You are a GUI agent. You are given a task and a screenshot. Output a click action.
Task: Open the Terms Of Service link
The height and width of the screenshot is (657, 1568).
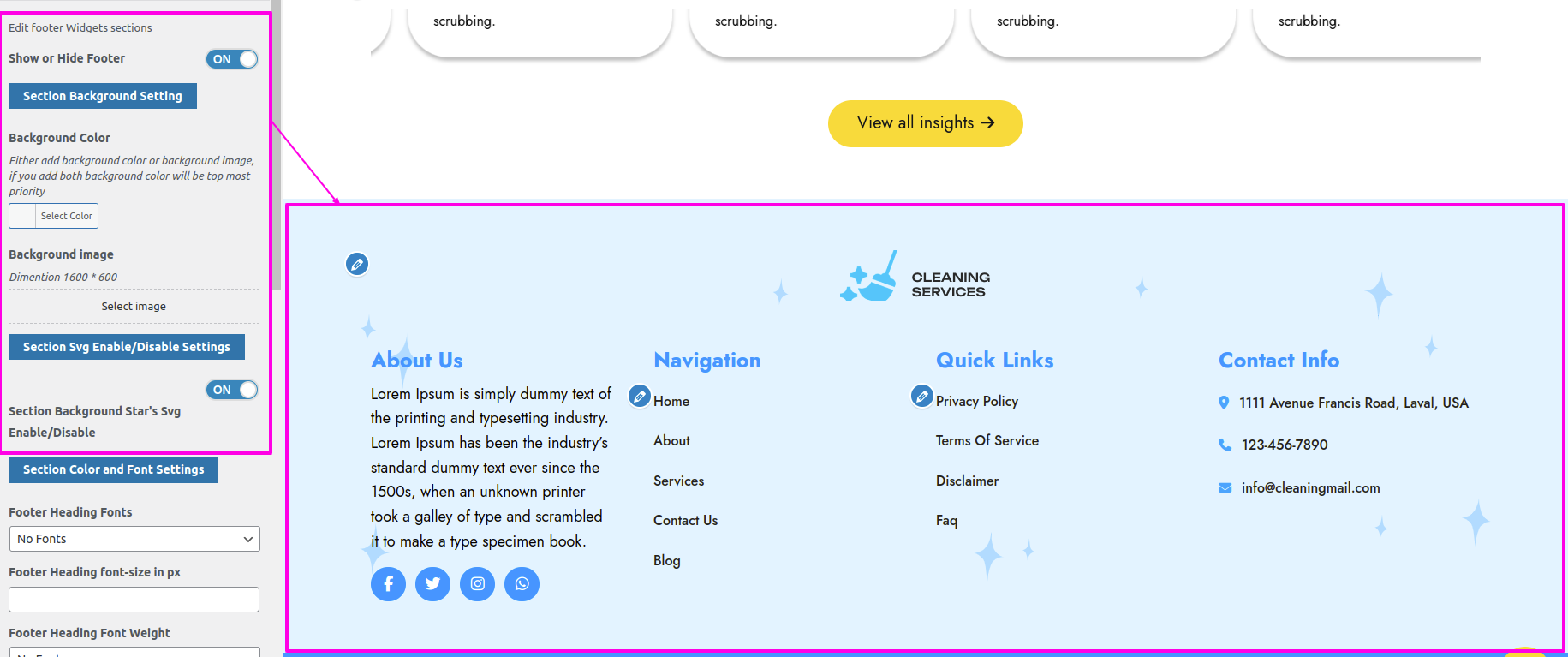coord(987,440)
